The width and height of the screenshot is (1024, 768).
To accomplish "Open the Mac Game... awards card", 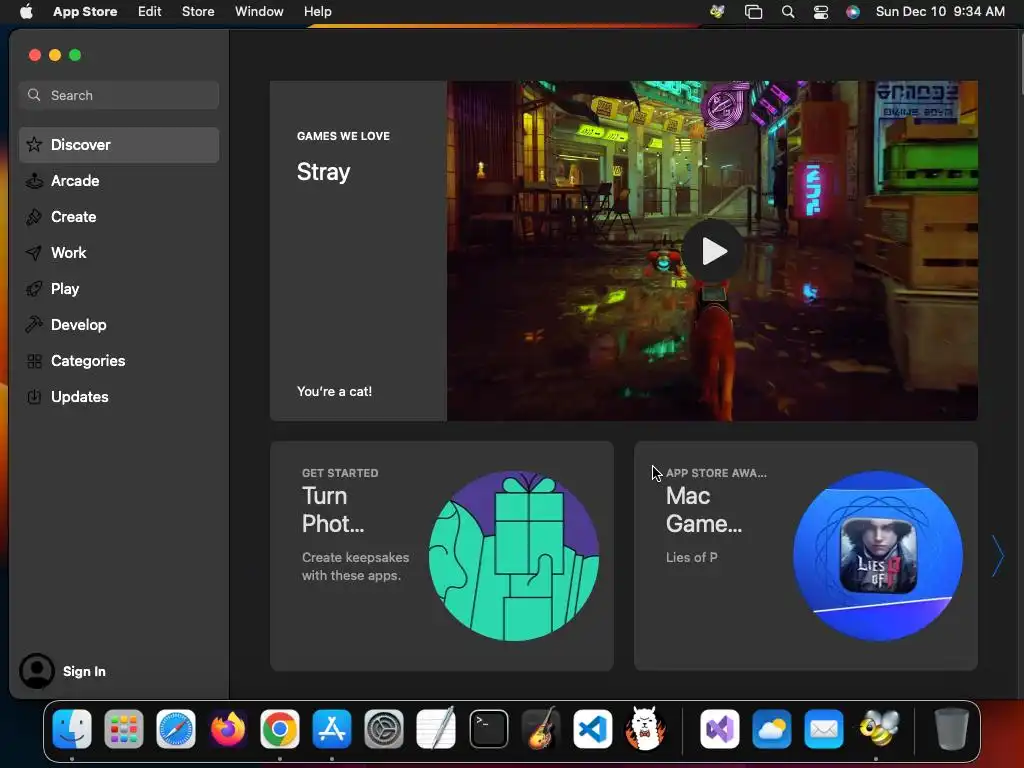I will point(805,556).
